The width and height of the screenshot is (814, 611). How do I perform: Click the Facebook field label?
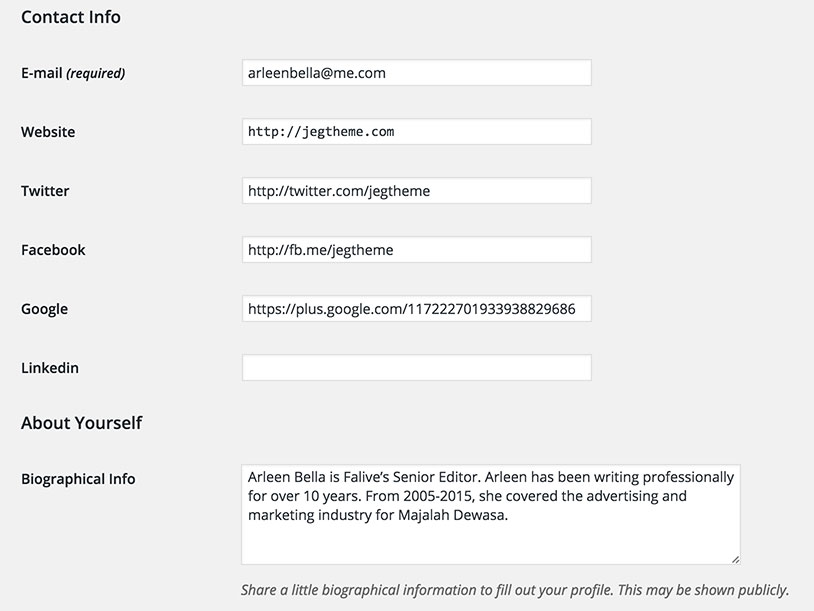pos(53,250)
